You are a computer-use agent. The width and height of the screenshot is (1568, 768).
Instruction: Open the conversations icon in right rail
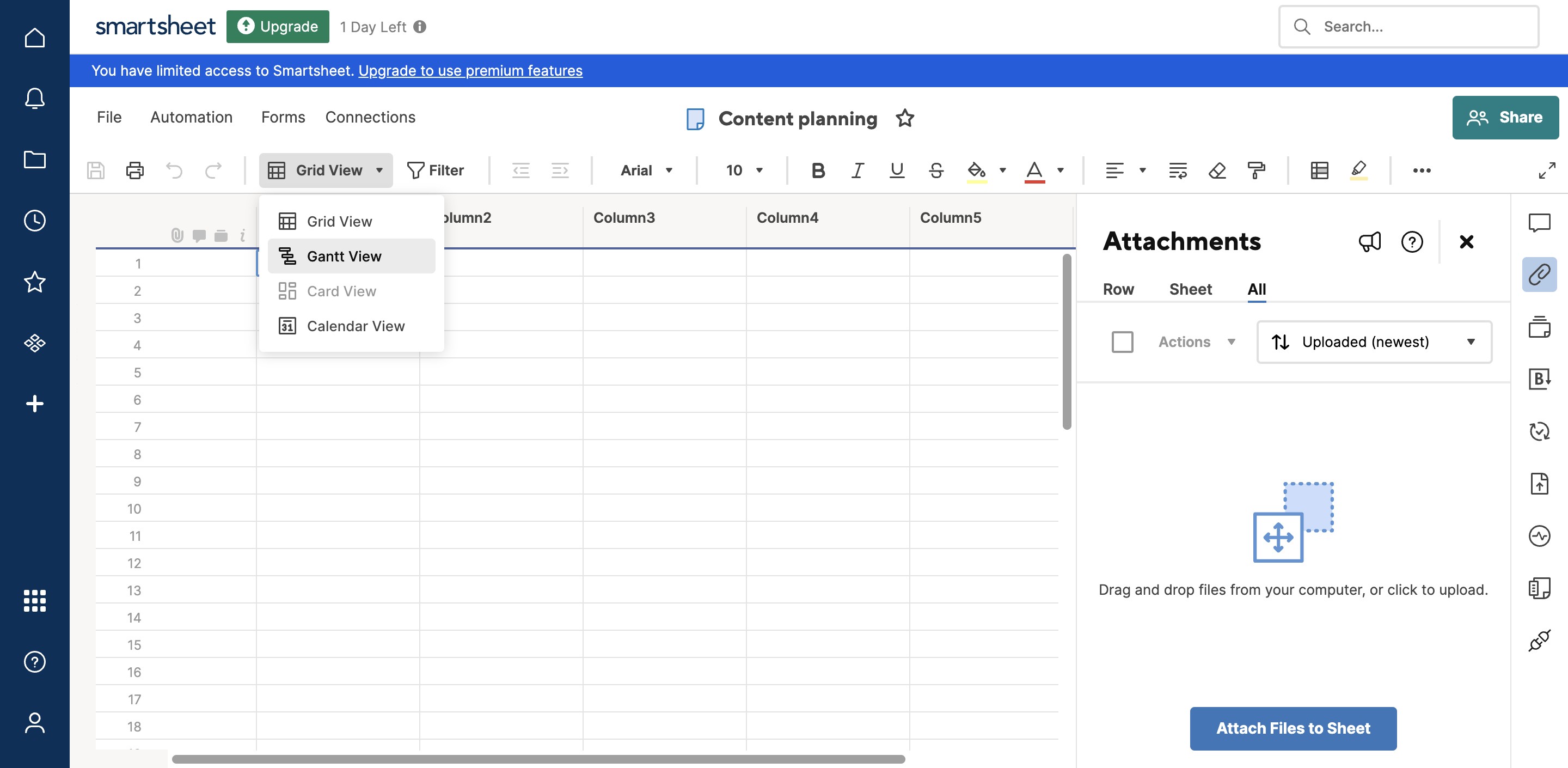[1538, 223]
